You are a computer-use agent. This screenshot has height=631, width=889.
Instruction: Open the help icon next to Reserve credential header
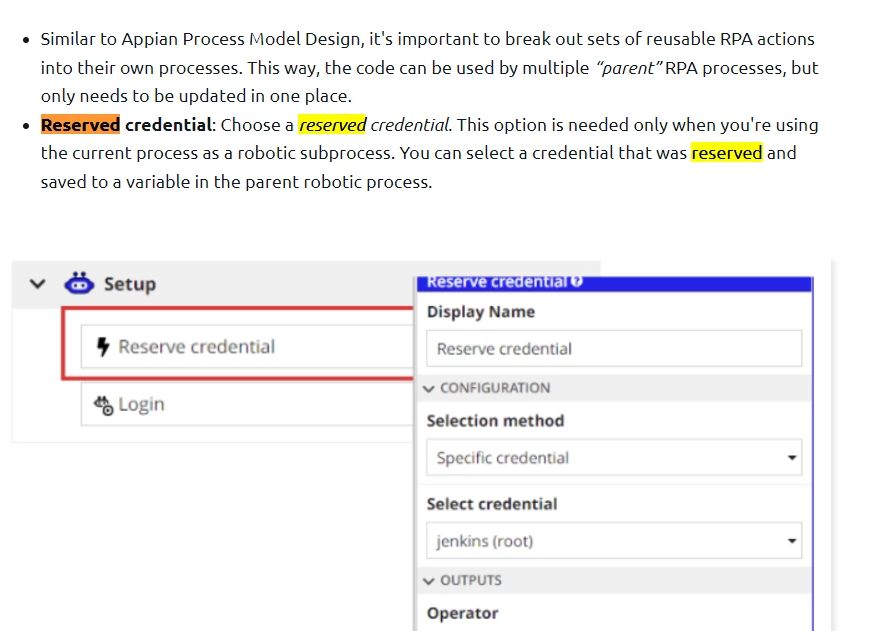[x=577, y=281]
